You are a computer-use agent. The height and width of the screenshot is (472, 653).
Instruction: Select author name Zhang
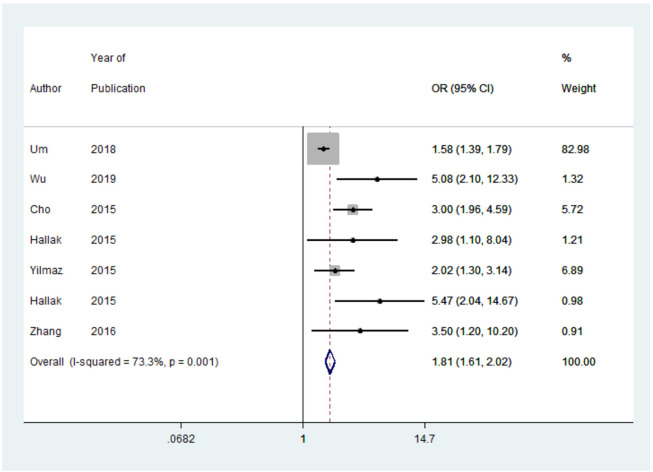coord(45,332)
